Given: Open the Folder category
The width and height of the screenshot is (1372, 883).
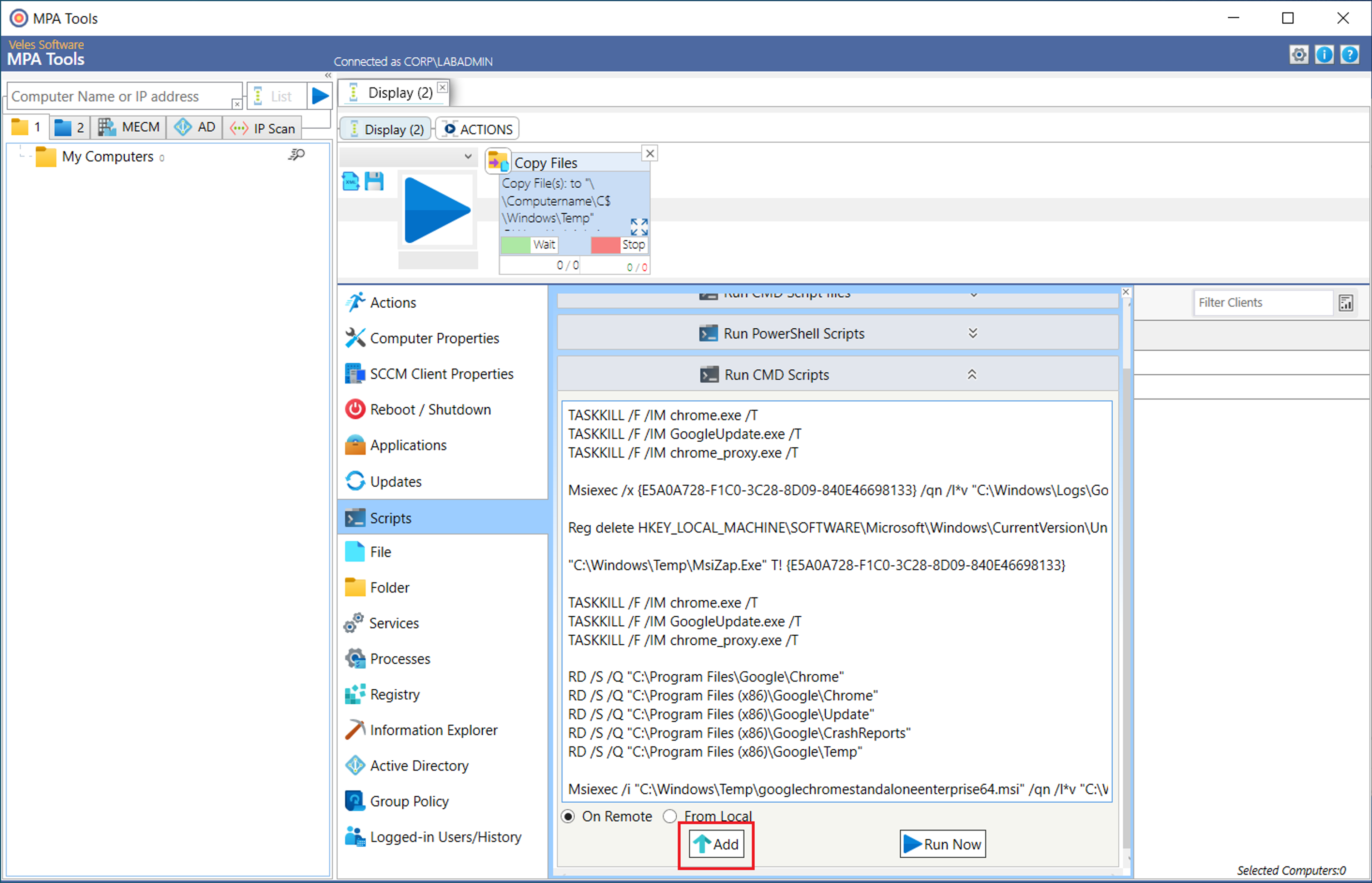Looking at the screenshot, I should (443, 587).
